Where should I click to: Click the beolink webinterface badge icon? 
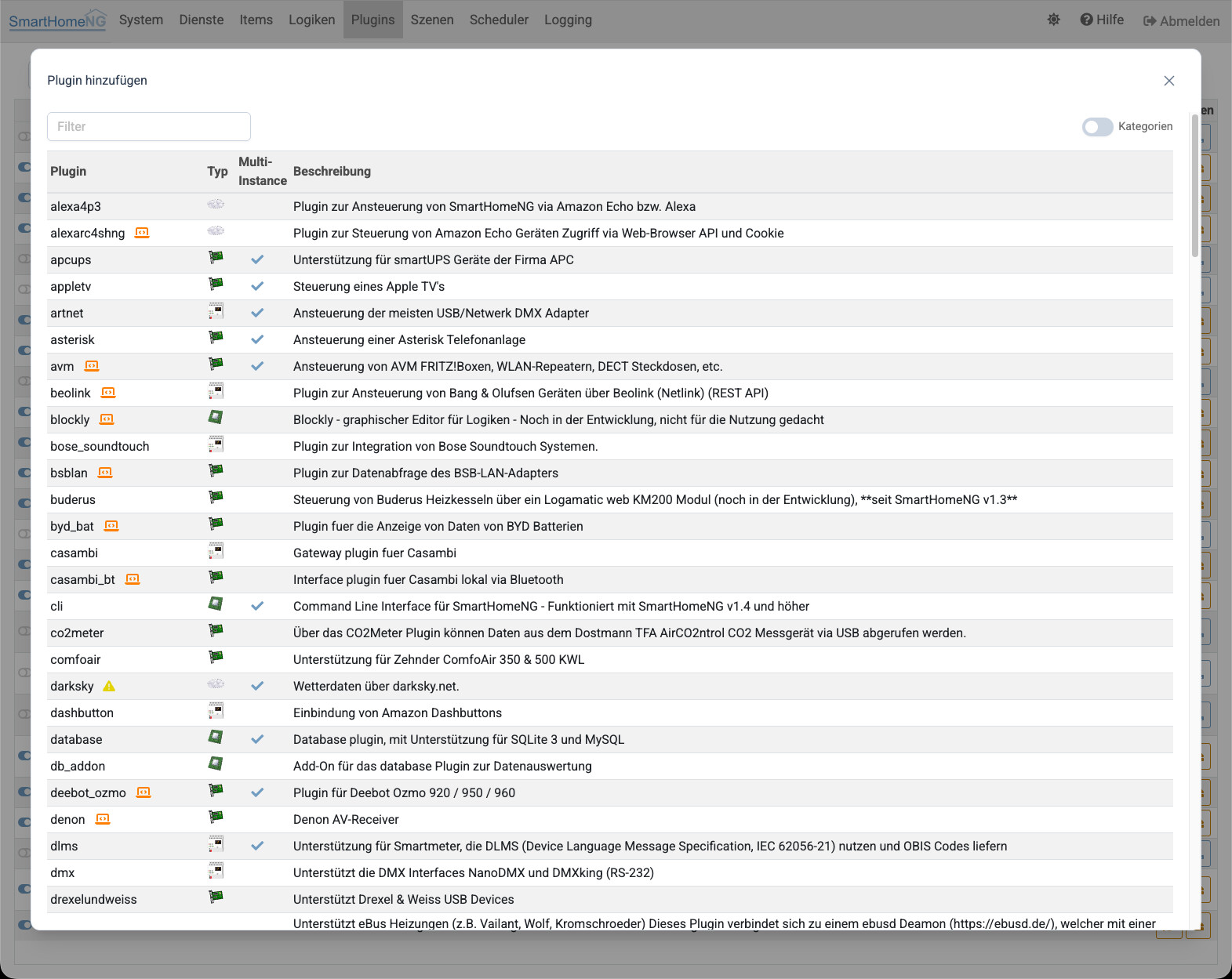[108, 393]
